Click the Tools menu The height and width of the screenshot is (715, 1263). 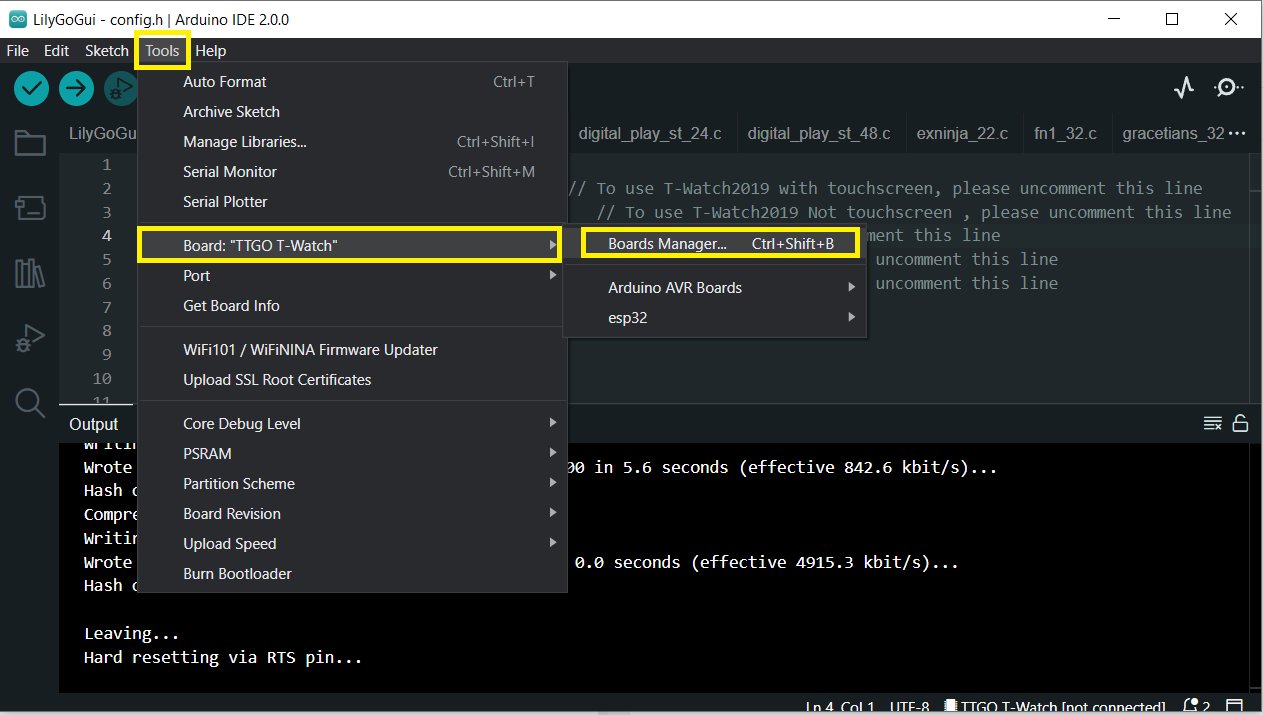tap(162, 51)
